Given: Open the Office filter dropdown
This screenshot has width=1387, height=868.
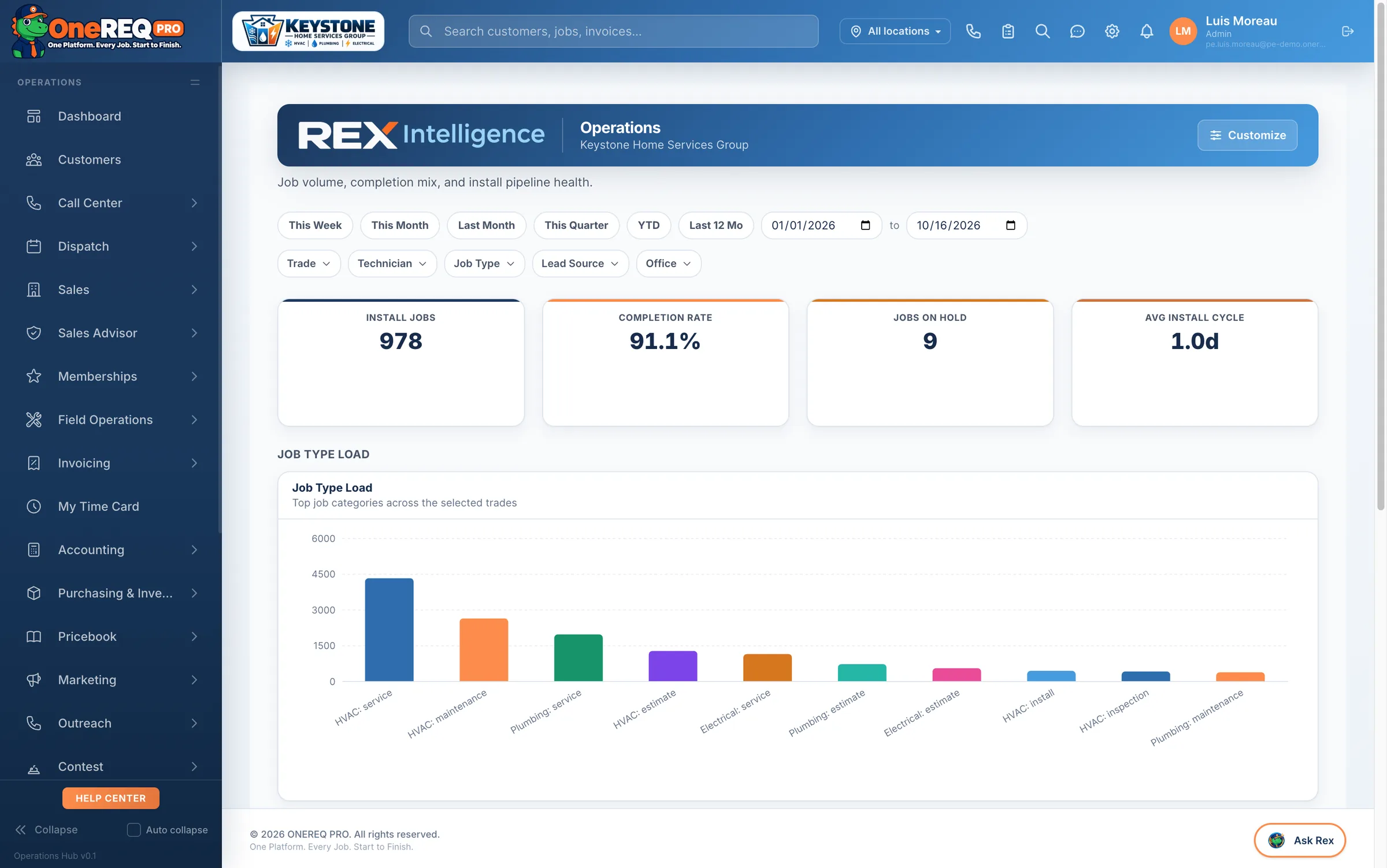Looking at the screenshot, I should point(668,264).
